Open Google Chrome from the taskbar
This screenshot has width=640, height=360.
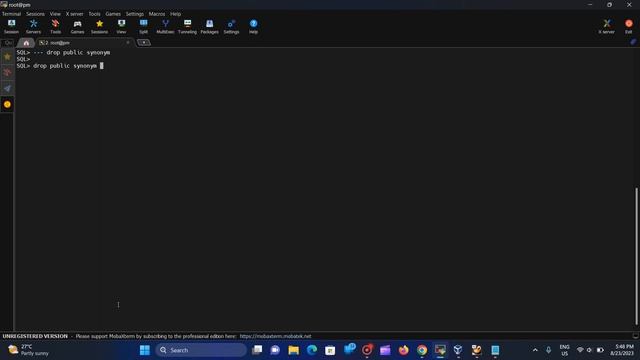(x=422, y=350)
